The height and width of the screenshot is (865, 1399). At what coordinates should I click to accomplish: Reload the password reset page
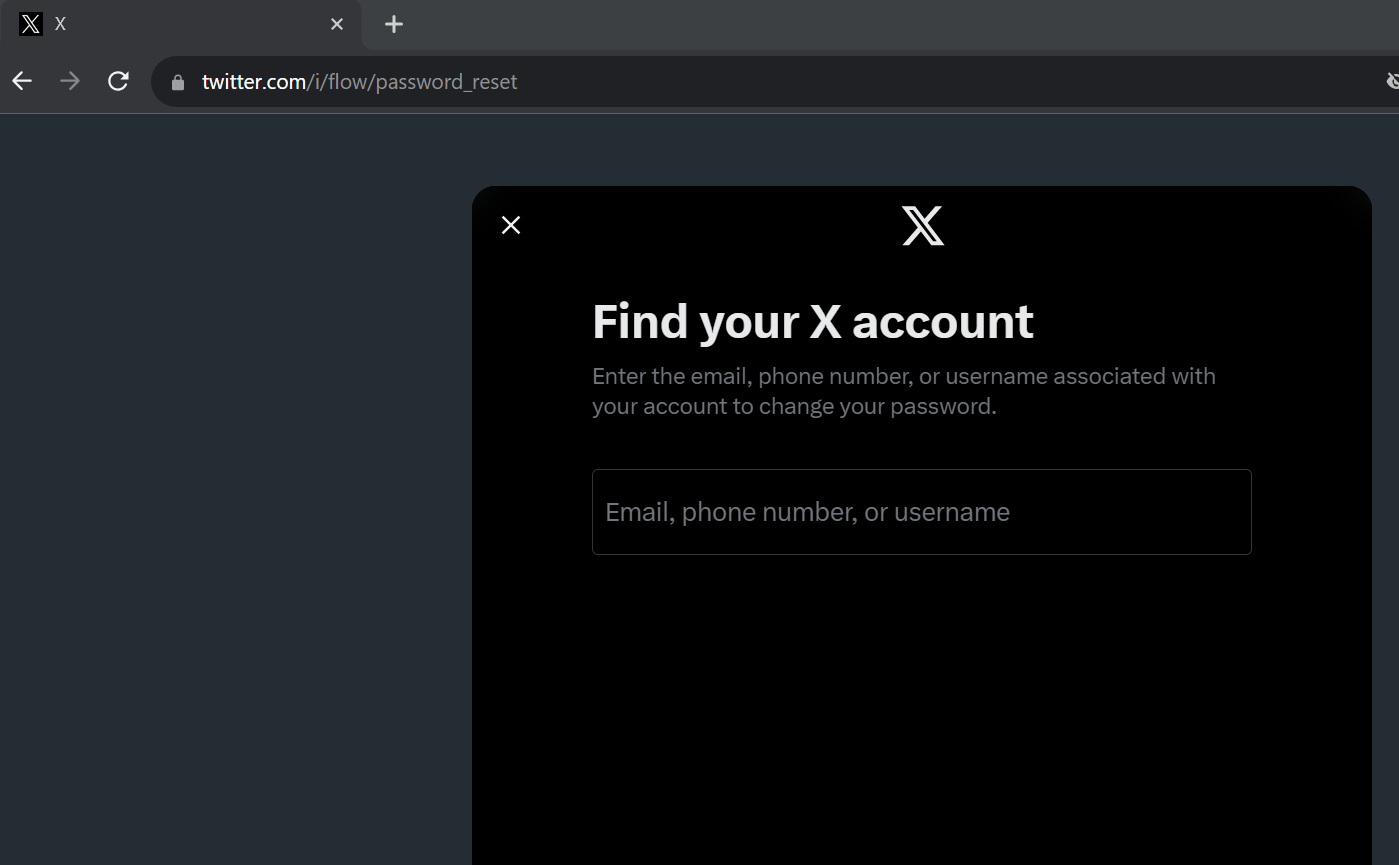click(118, 81)
